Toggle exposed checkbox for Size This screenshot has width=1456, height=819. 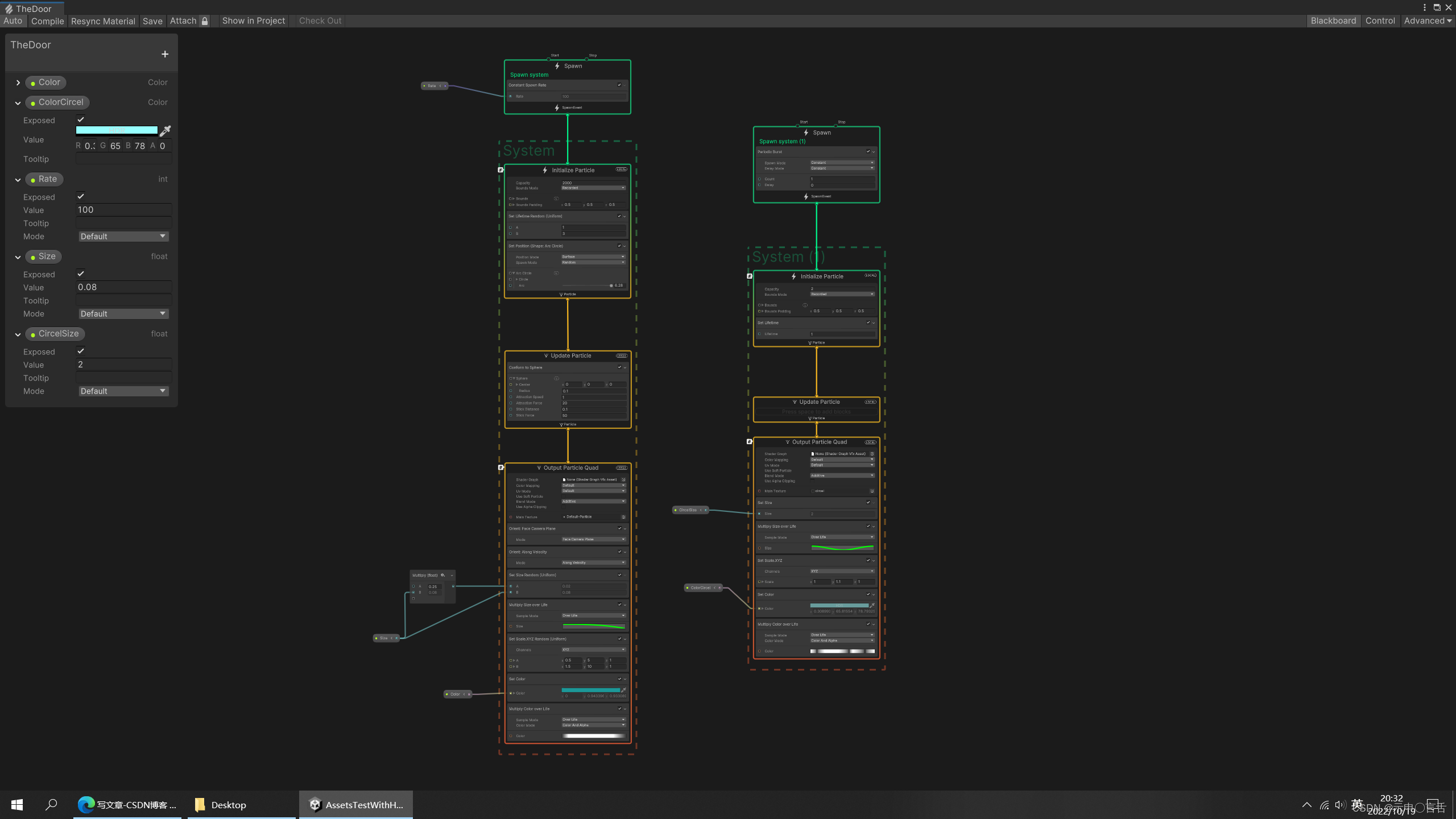tap(80, 274)
